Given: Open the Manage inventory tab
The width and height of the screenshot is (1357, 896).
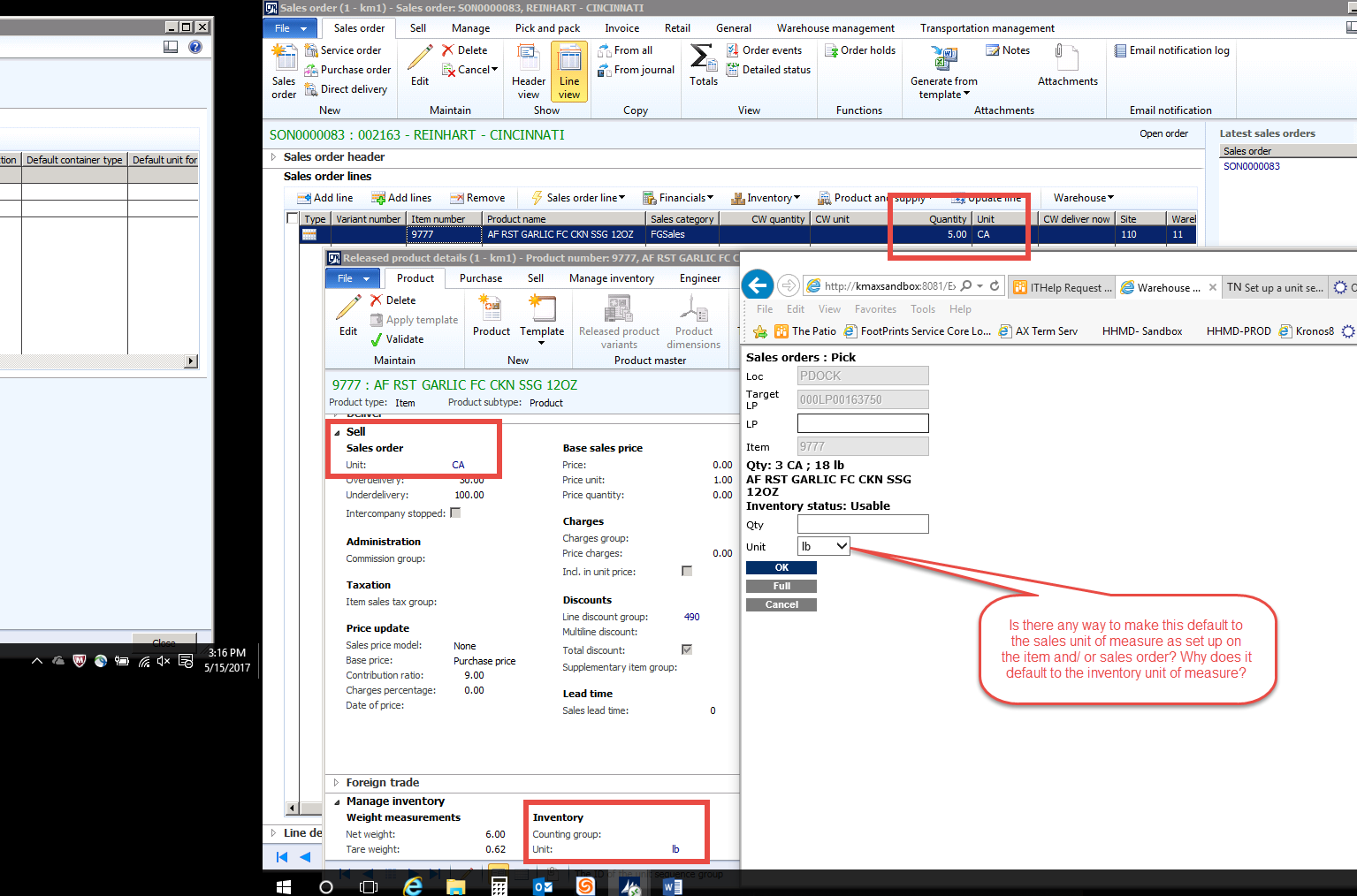Looking at the screenshot, I should click(x=611, y=278).
